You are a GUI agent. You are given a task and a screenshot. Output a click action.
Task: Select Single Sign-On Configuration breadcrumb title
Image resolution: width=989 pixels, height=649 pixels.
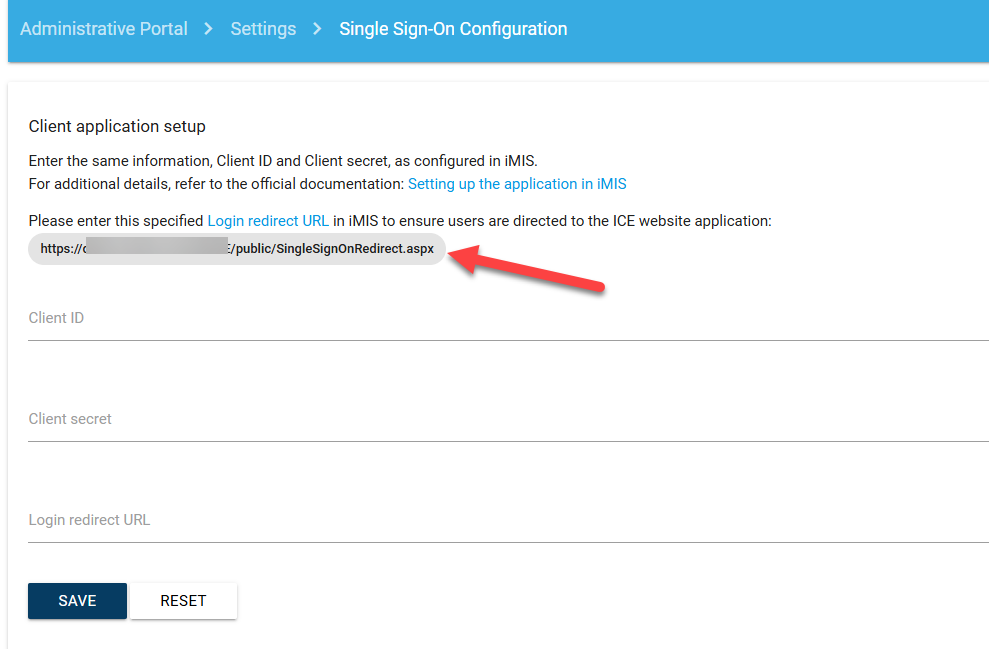453,29
